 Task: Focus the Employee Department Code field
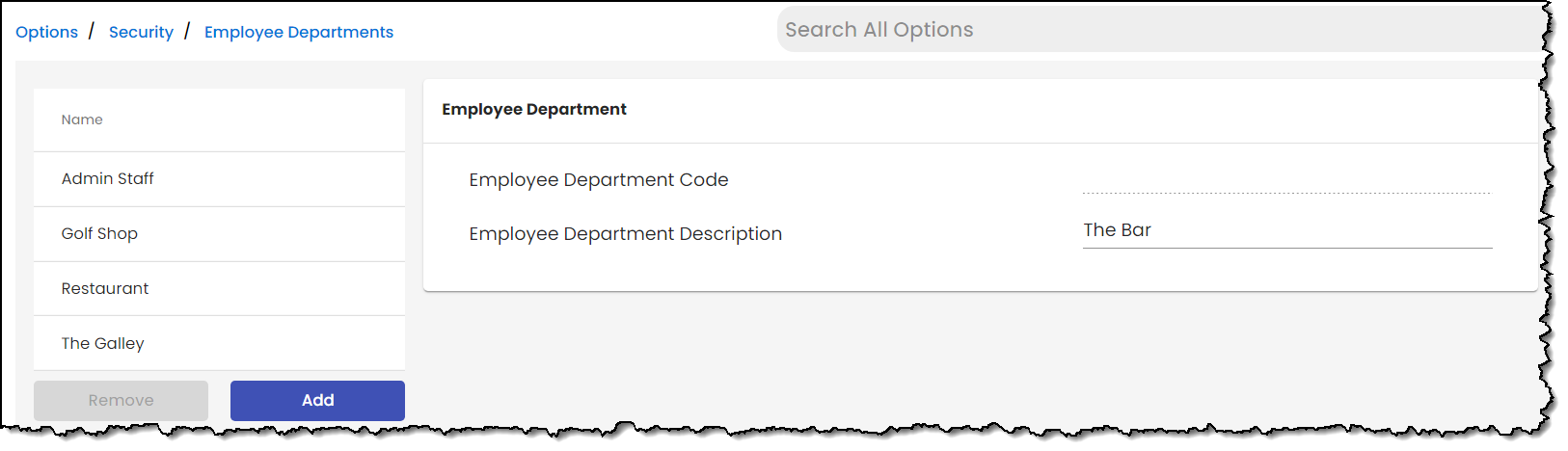click(1286, 180)
